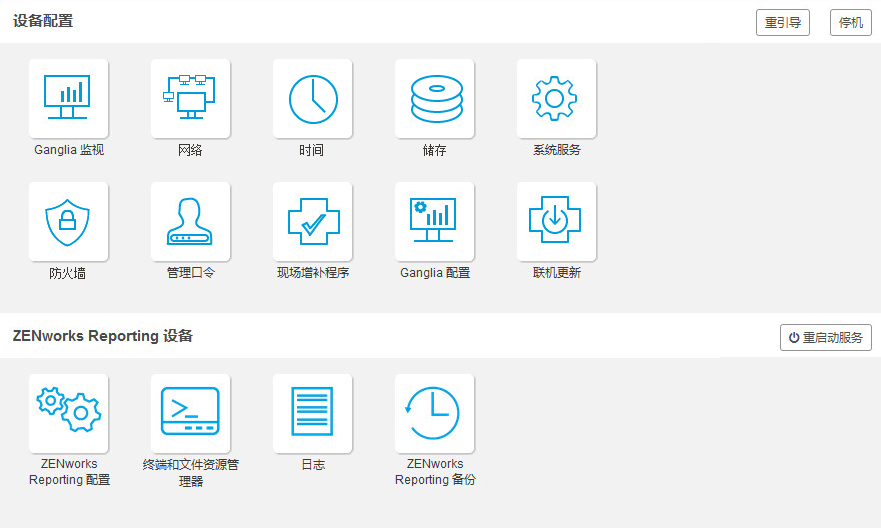The width and height of the screenshot is (881, 528).
Task: Click the 设备配置 section heading
Action: point(43,21)
